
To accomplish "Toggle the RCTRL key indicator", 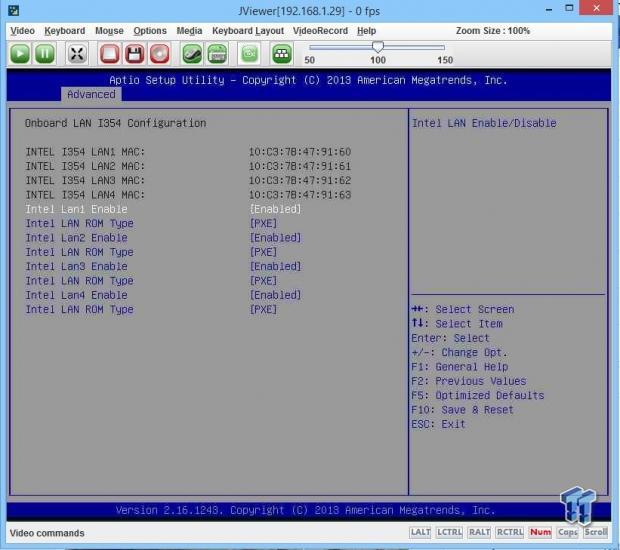I will [x=510, y=532].
